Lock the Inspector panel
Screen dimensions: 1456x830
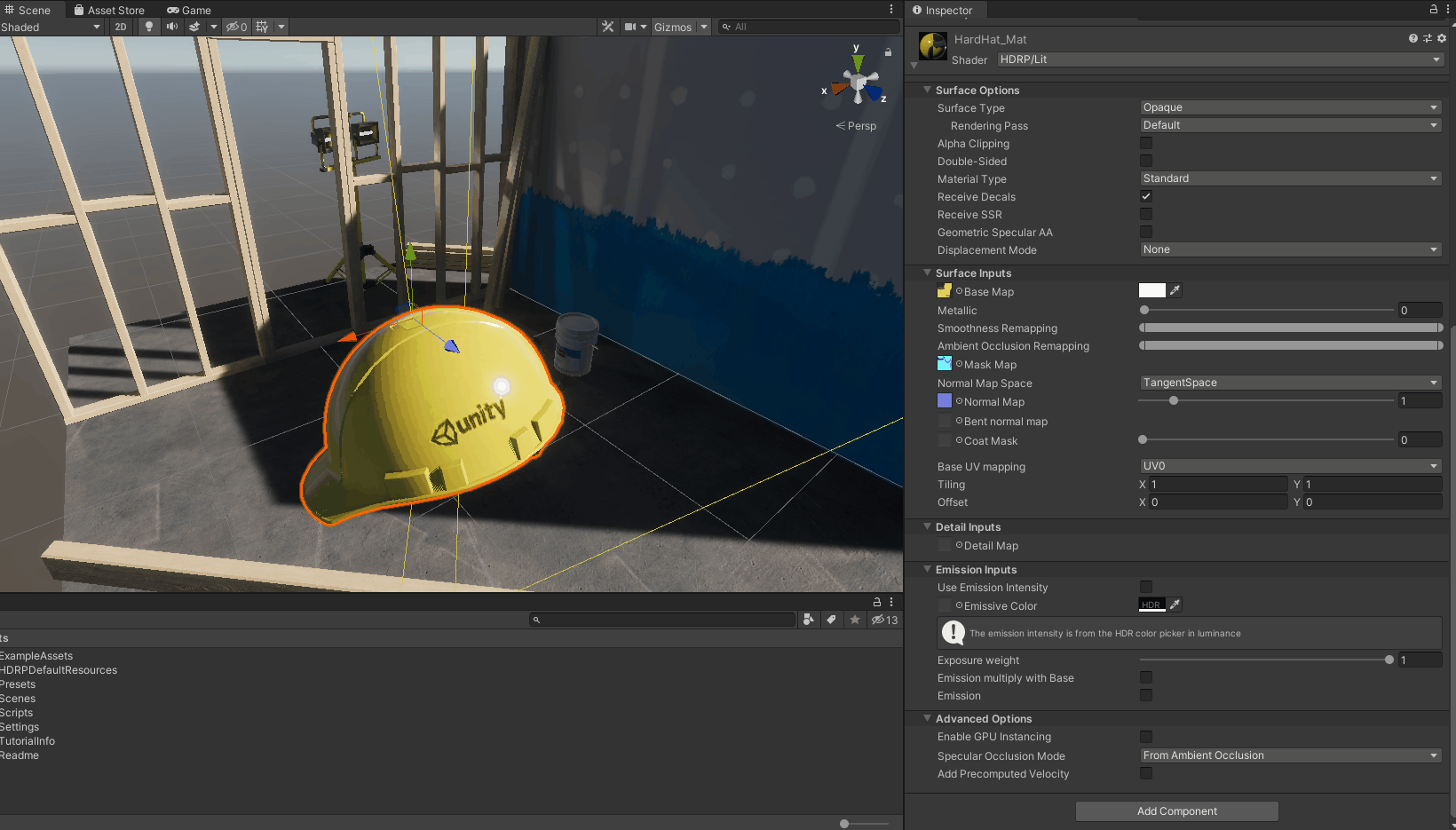pos(1434,9)
